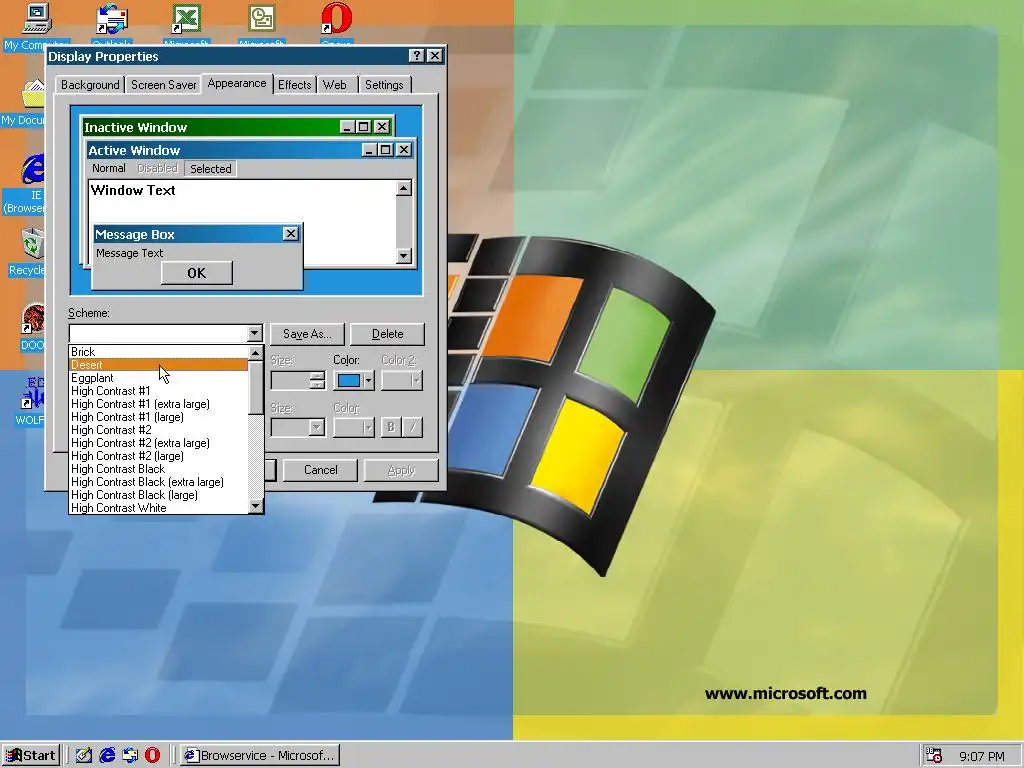1024x768 pixels.
Task: Switch to the Effects tab
Action: [x=295, y=85]
